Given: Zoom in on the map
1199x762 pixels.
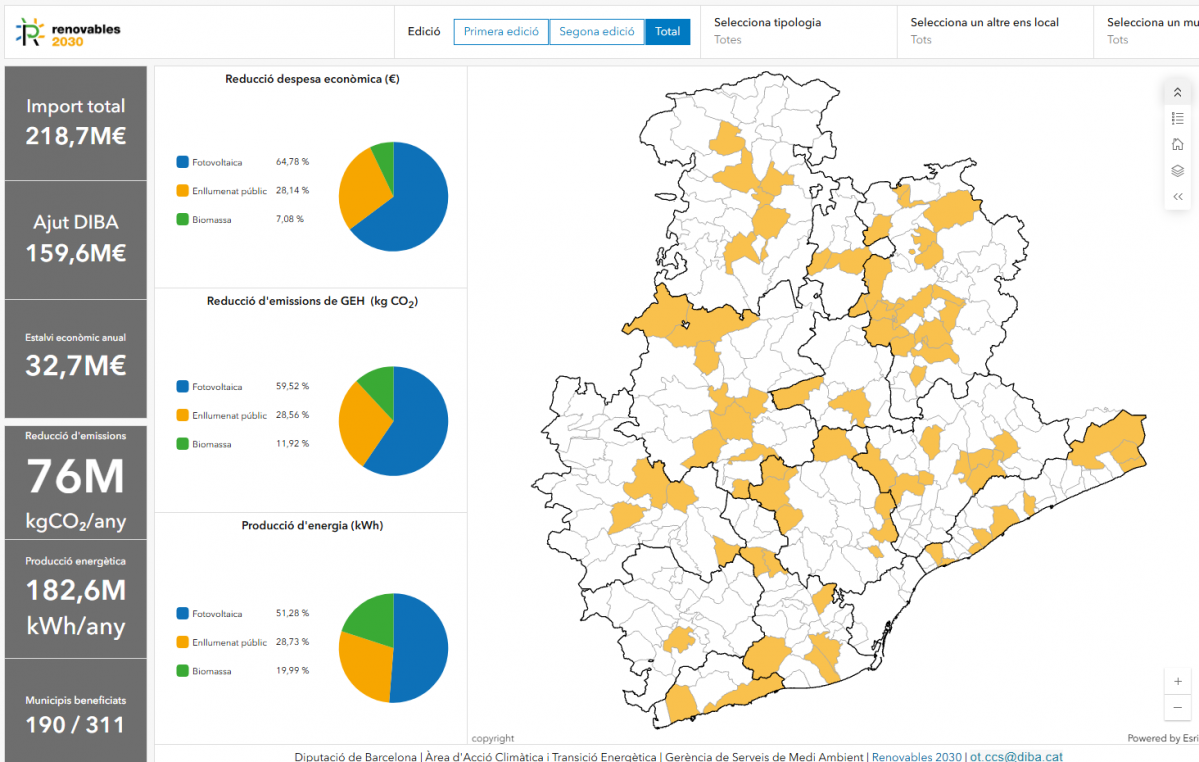Looking at the screenshot, I should 1178,681.
